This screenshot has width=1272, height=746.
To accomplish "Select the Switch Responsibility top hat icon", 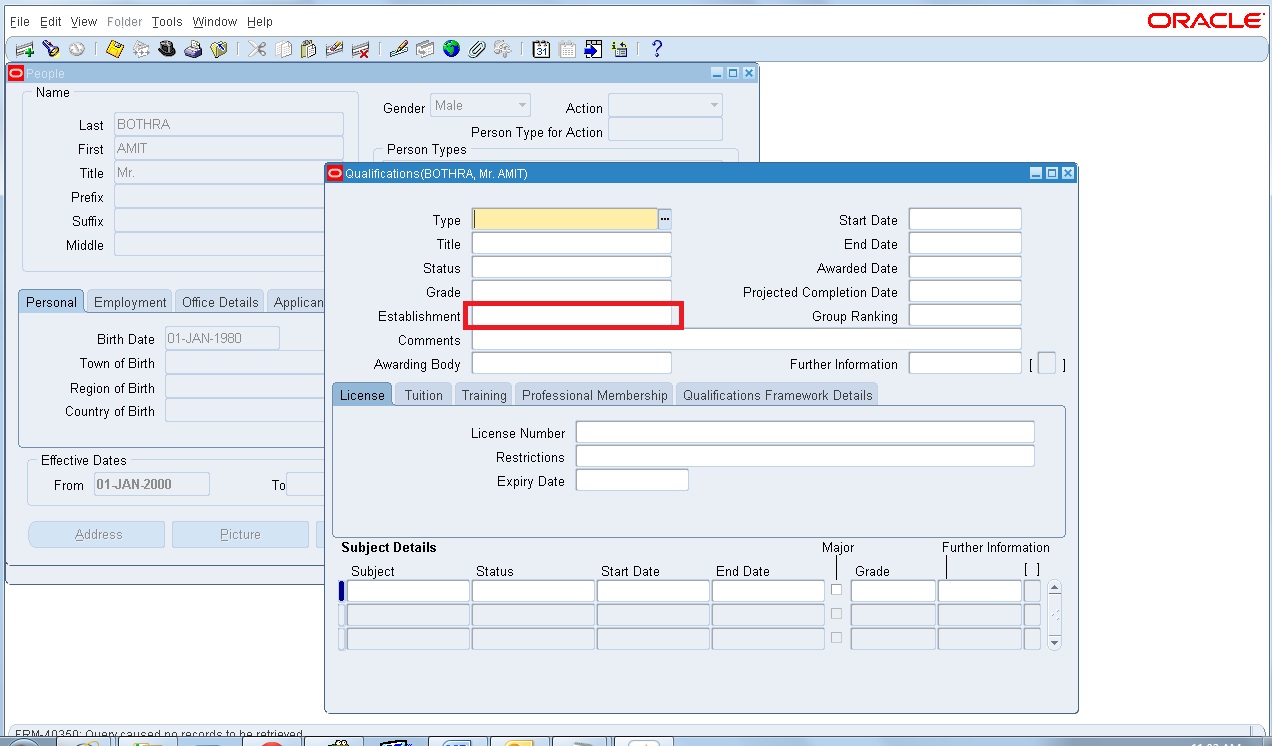I will (168, 48).
